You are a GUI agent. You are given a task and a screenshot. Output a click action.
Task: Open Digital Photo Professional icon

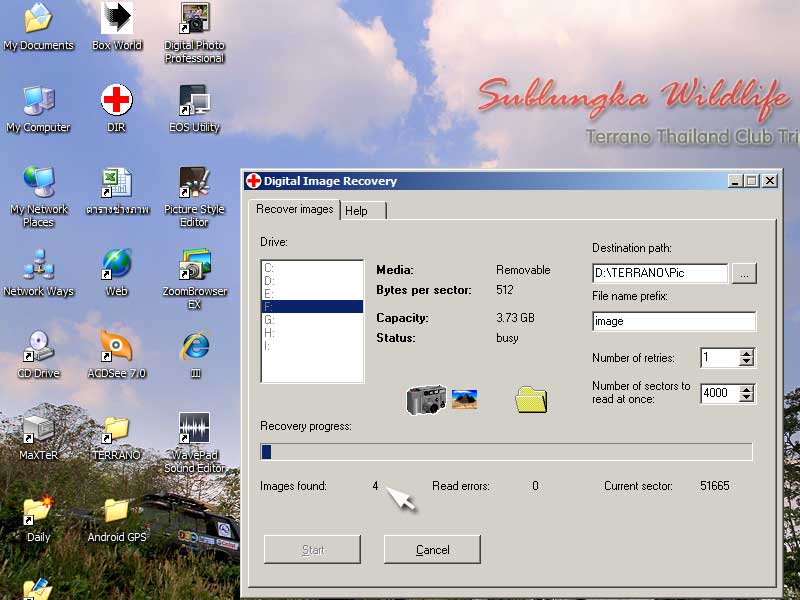point(194,19)
